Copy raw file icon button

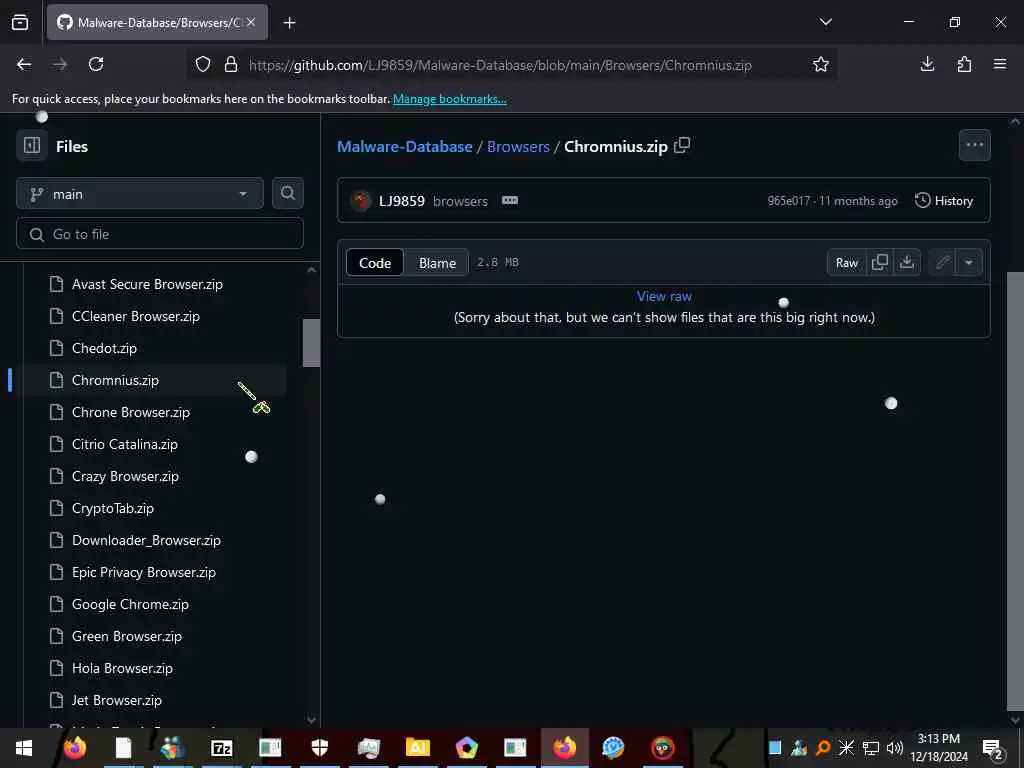click(880, 263)
